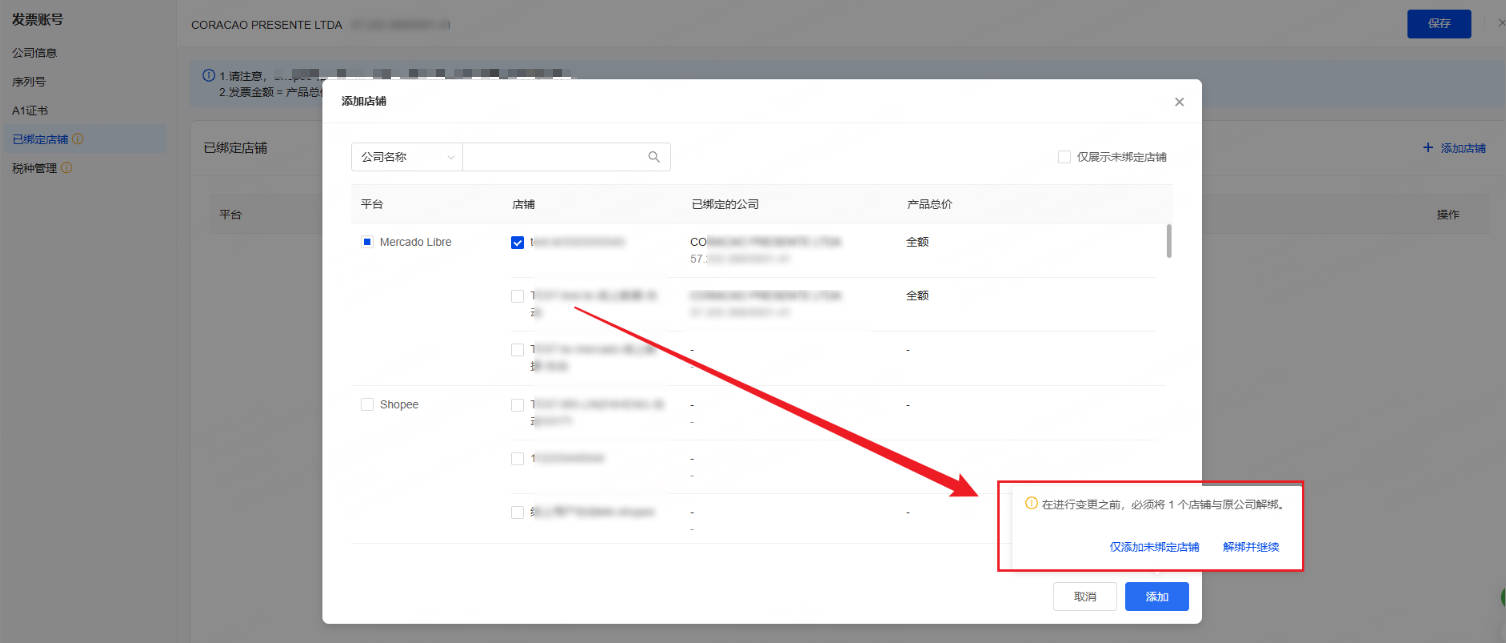Check the Shopee platform checkbox

point(367,404)
